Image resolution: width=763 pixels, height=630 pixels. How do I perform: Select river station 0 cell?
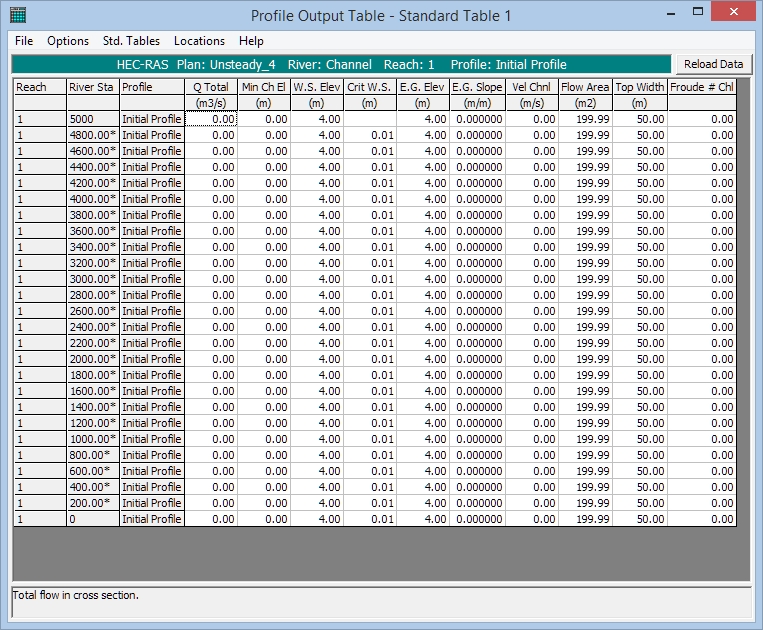(93, 519)
